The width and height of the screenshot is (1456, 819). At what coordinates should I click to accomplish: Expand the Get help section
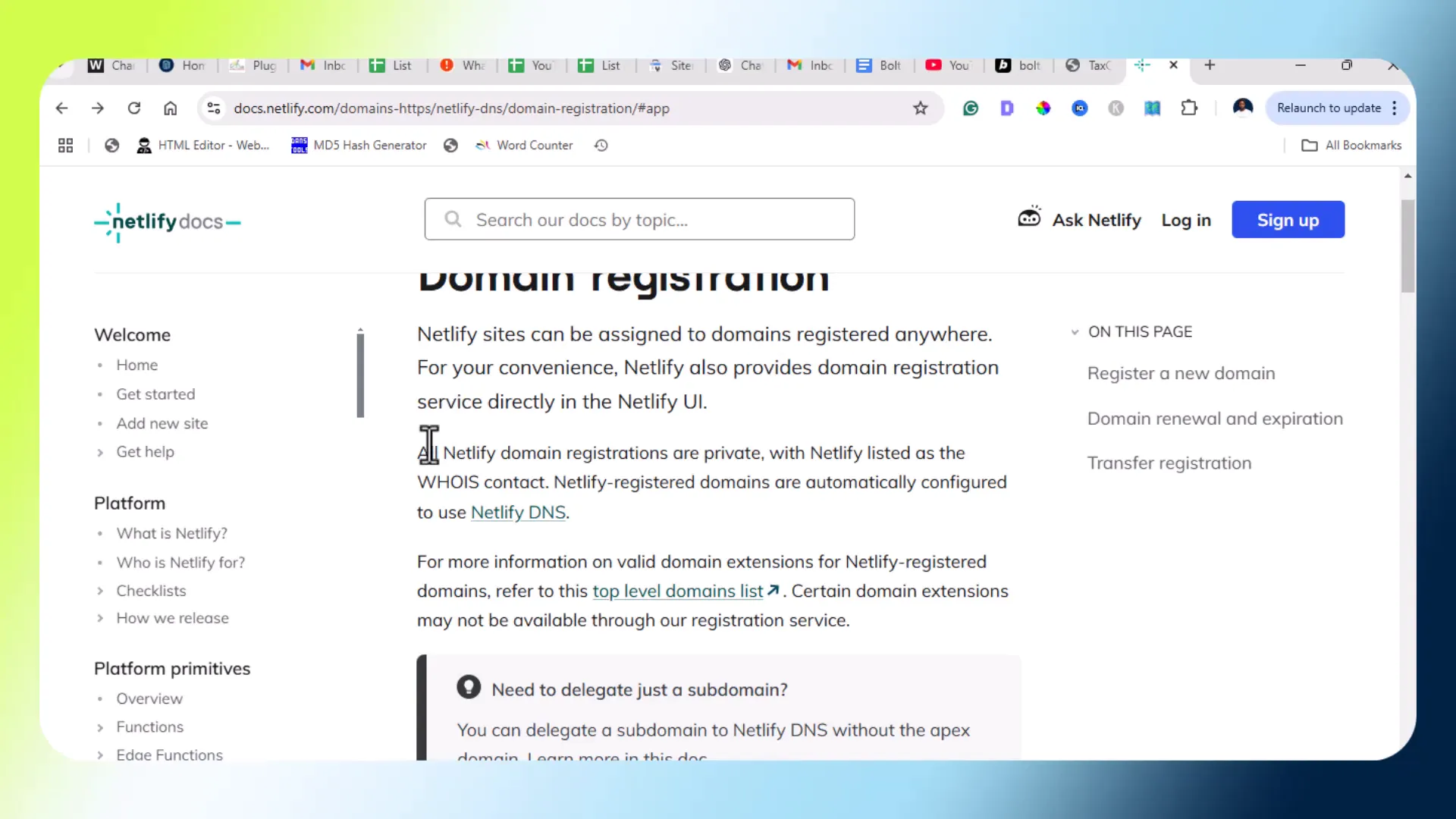tap(145, 452)
